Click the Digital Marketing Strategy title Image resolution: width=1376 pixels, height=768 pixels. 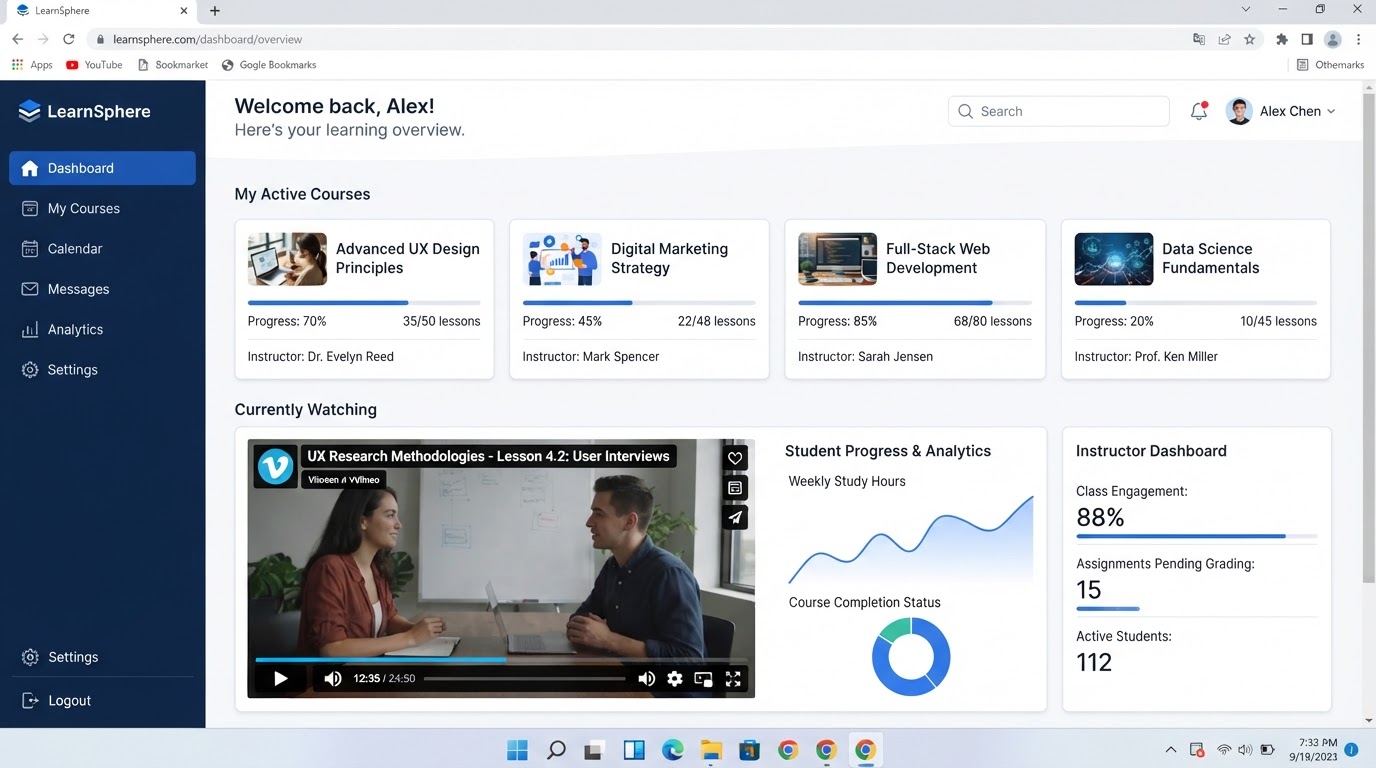coord(669,258)
